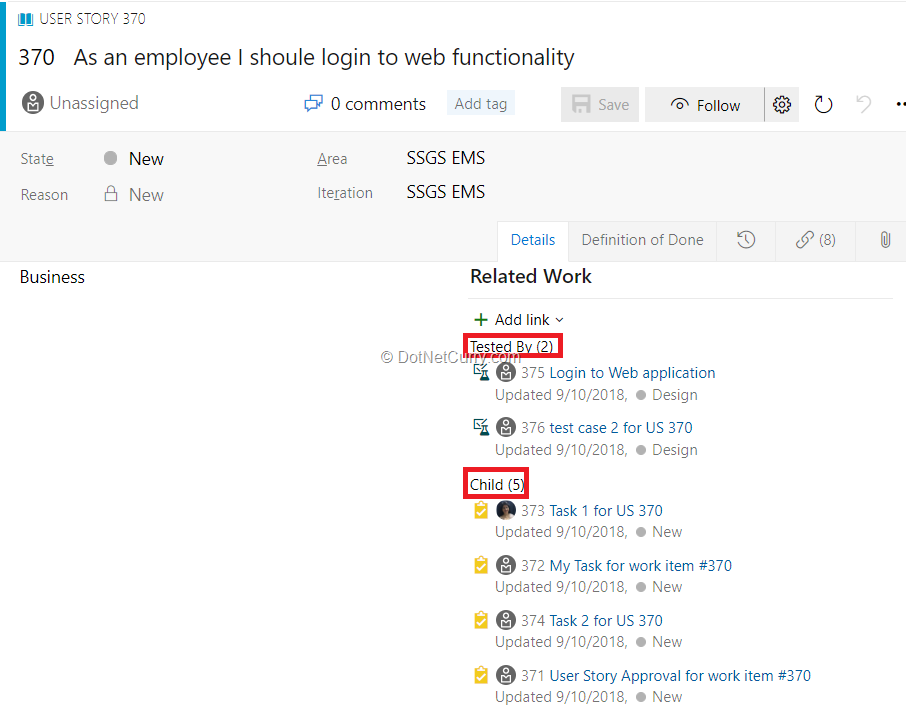
Task: Click the Unassigned person avatar icon
Action: pyautogui.click(x=33, y=103)
